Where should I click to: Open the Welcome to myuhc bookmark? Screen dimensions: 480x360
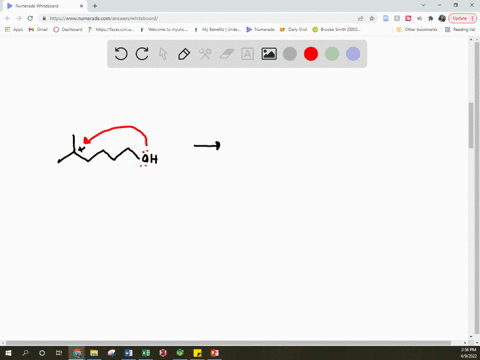click(164, 29)
